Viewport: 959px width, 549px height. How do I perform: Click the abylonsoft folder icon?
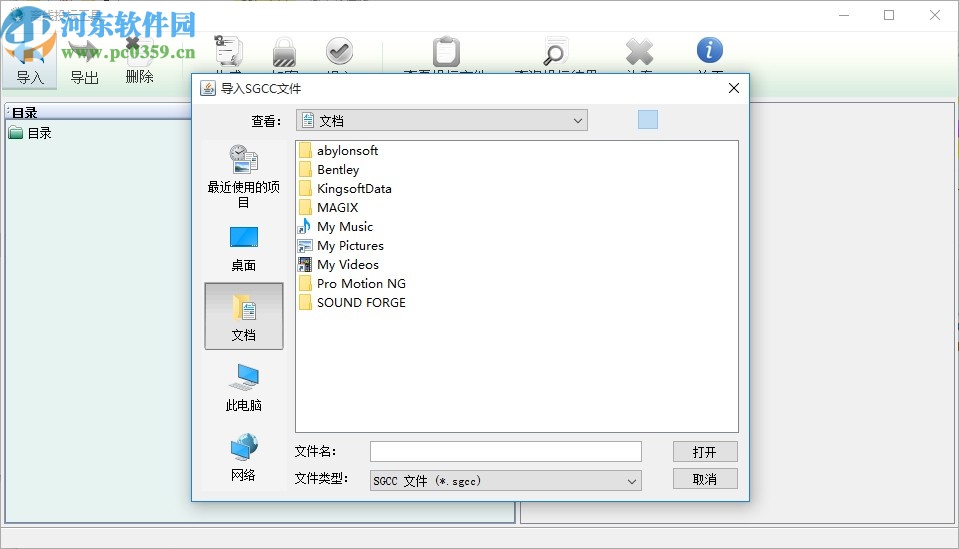305,150
